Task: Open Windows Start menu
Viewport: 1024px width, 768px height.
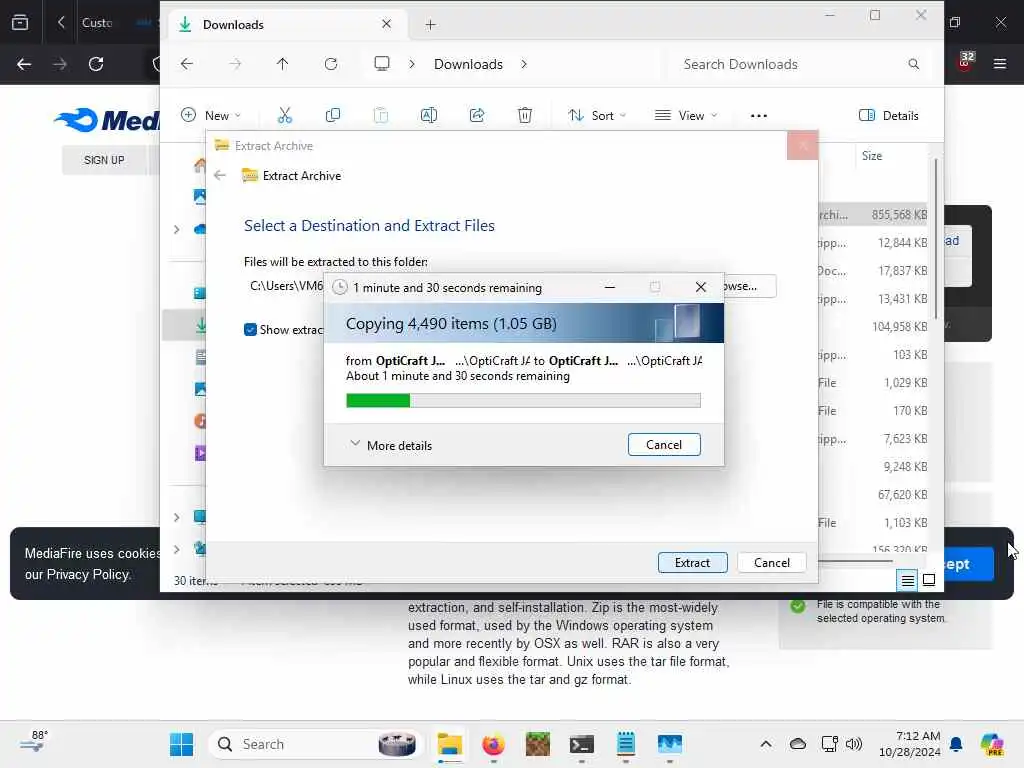Action: click(x=182, y=744)
